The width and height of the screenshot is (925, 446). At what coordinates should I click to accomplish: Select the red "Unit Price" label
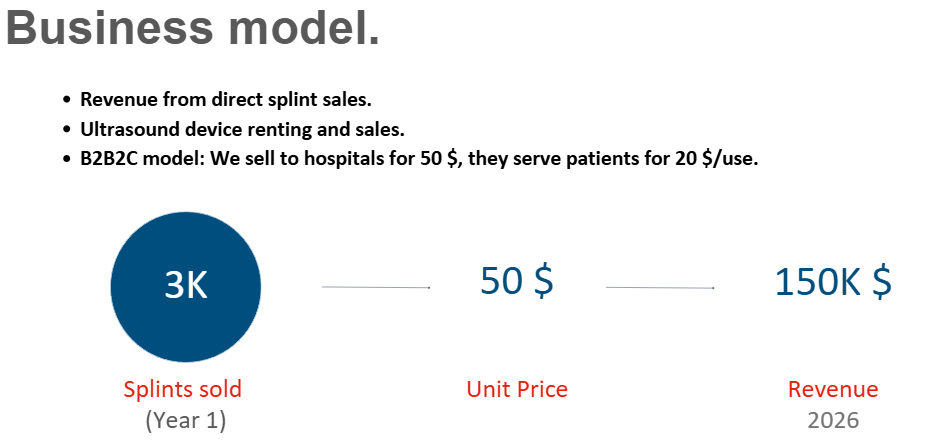(x=517, y=389)
